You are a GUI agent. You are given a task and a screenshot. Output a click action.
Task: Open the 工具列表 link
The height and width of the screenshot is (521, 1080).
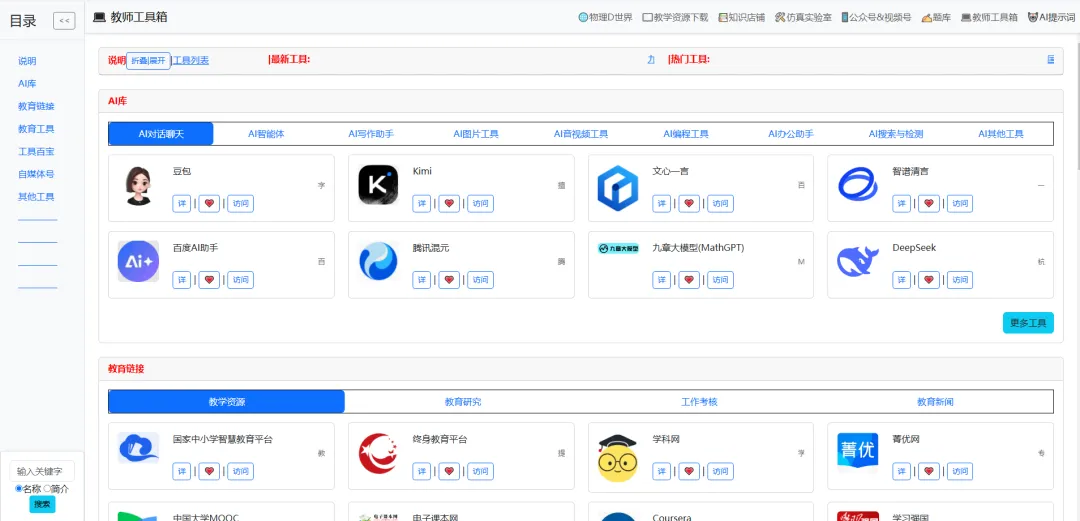click(x=191, y=61)
